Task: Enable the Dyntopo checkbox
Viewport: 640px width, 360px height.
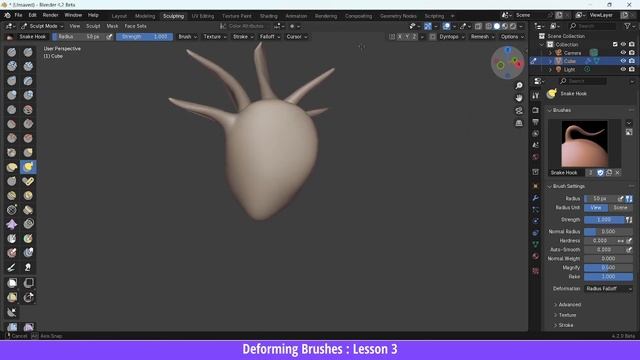Action: 432,37
